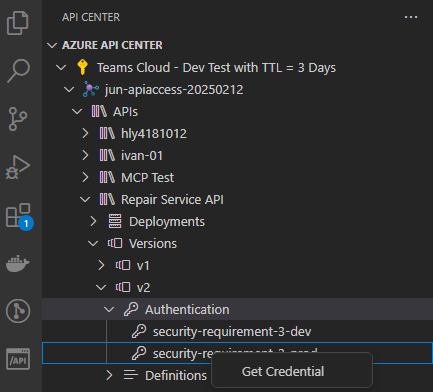Click the server icon beside Deployments

pyautogui.click(x=115, y=221)
